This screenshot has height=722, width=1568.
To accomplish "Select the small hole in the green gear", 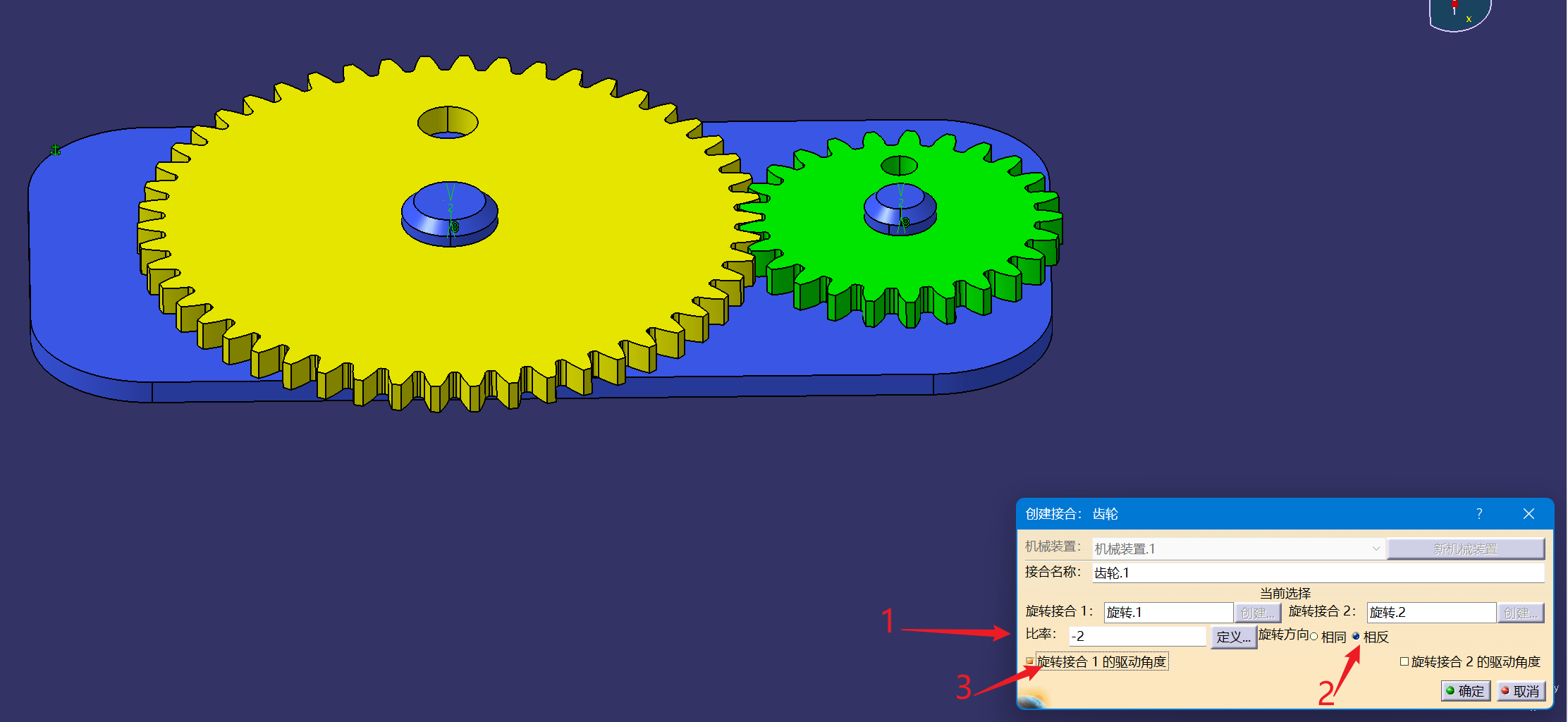I will pos(899,166).
